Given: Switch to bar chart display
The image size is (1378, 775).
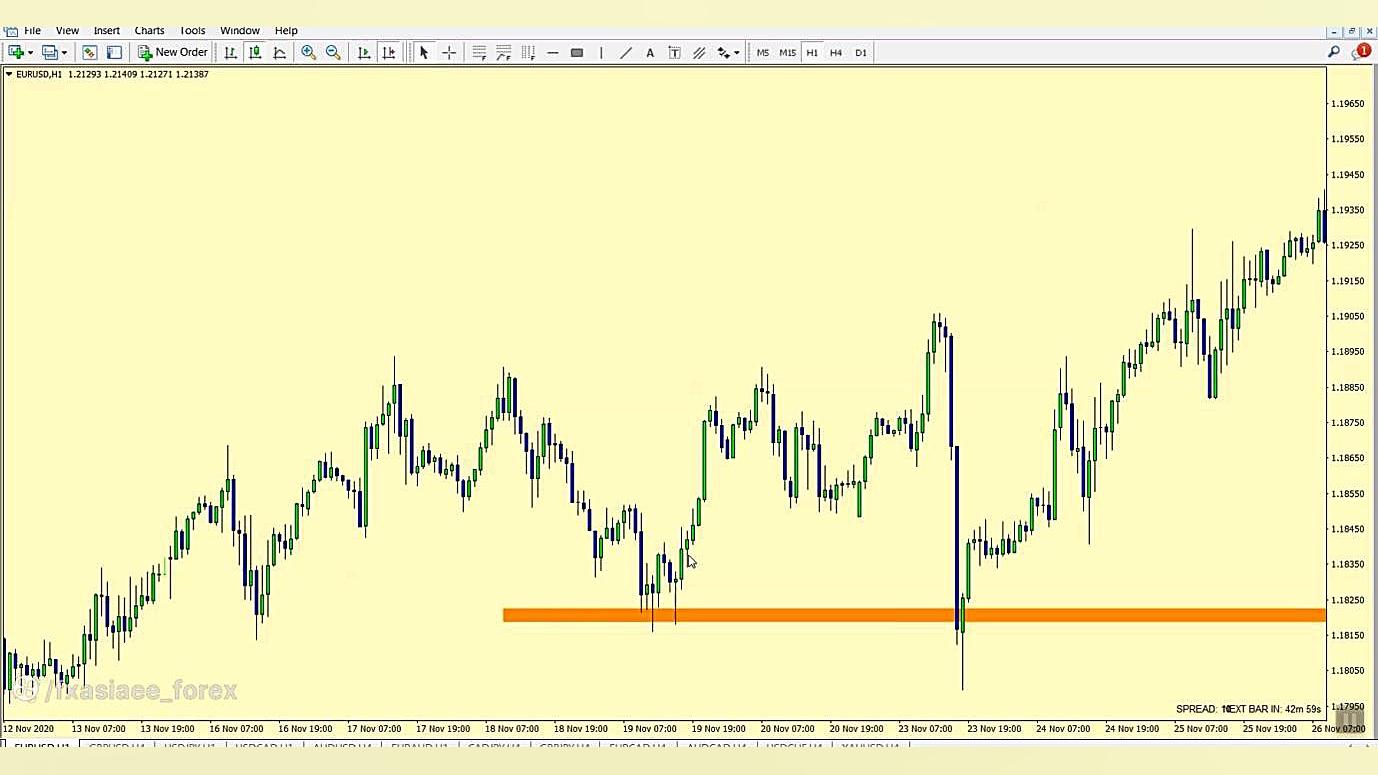Looking at the screenshot, I should [x=231, y=52].
